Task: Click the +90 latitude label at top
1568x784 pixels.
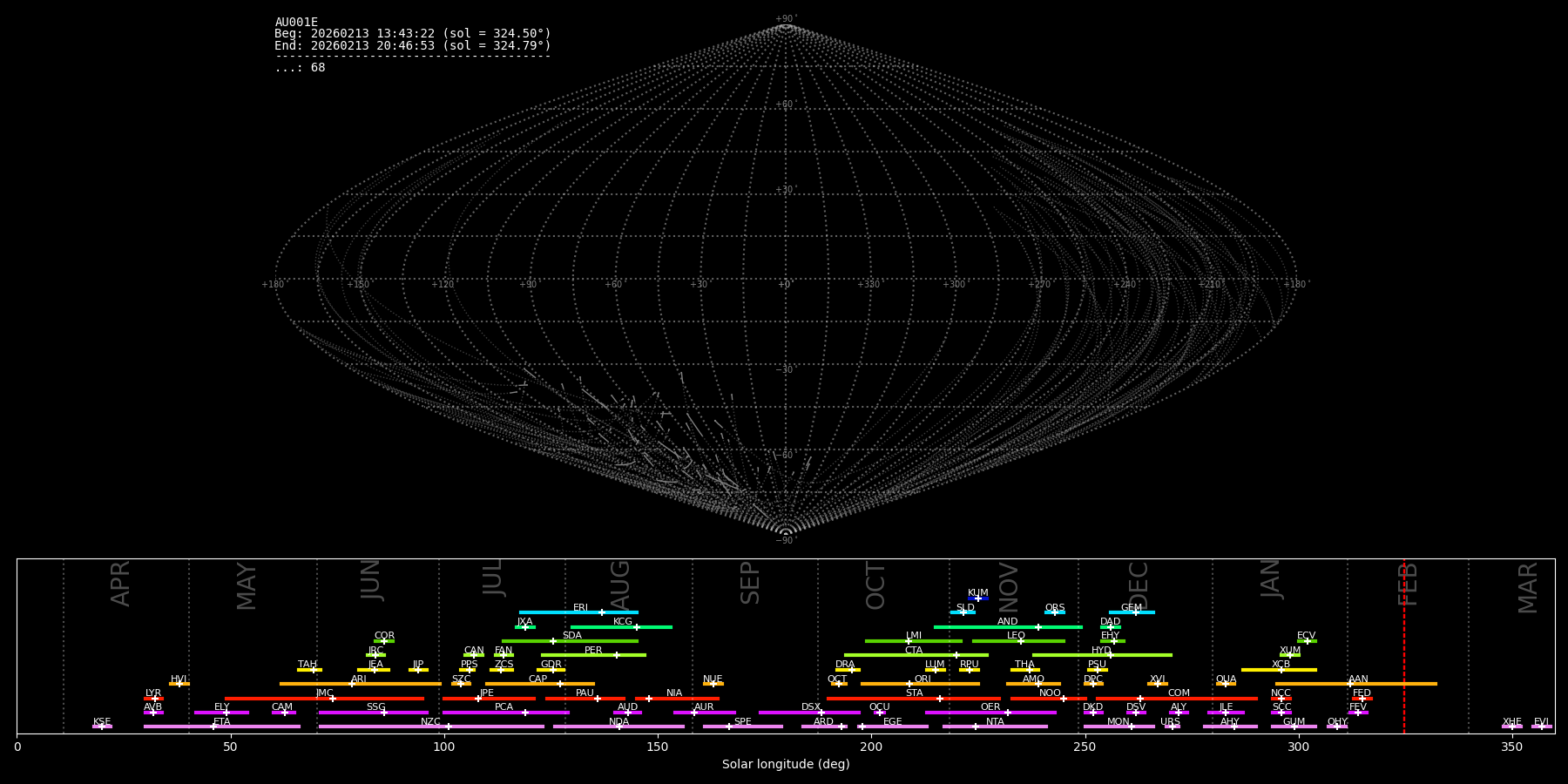Action: click(x=786, y=19)
